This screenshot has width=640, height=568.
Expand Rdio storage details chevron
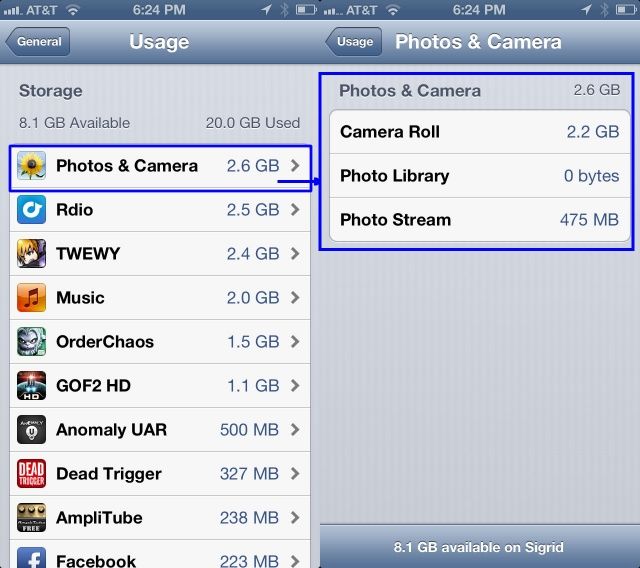pyautogui.click(x=295, y=210)
